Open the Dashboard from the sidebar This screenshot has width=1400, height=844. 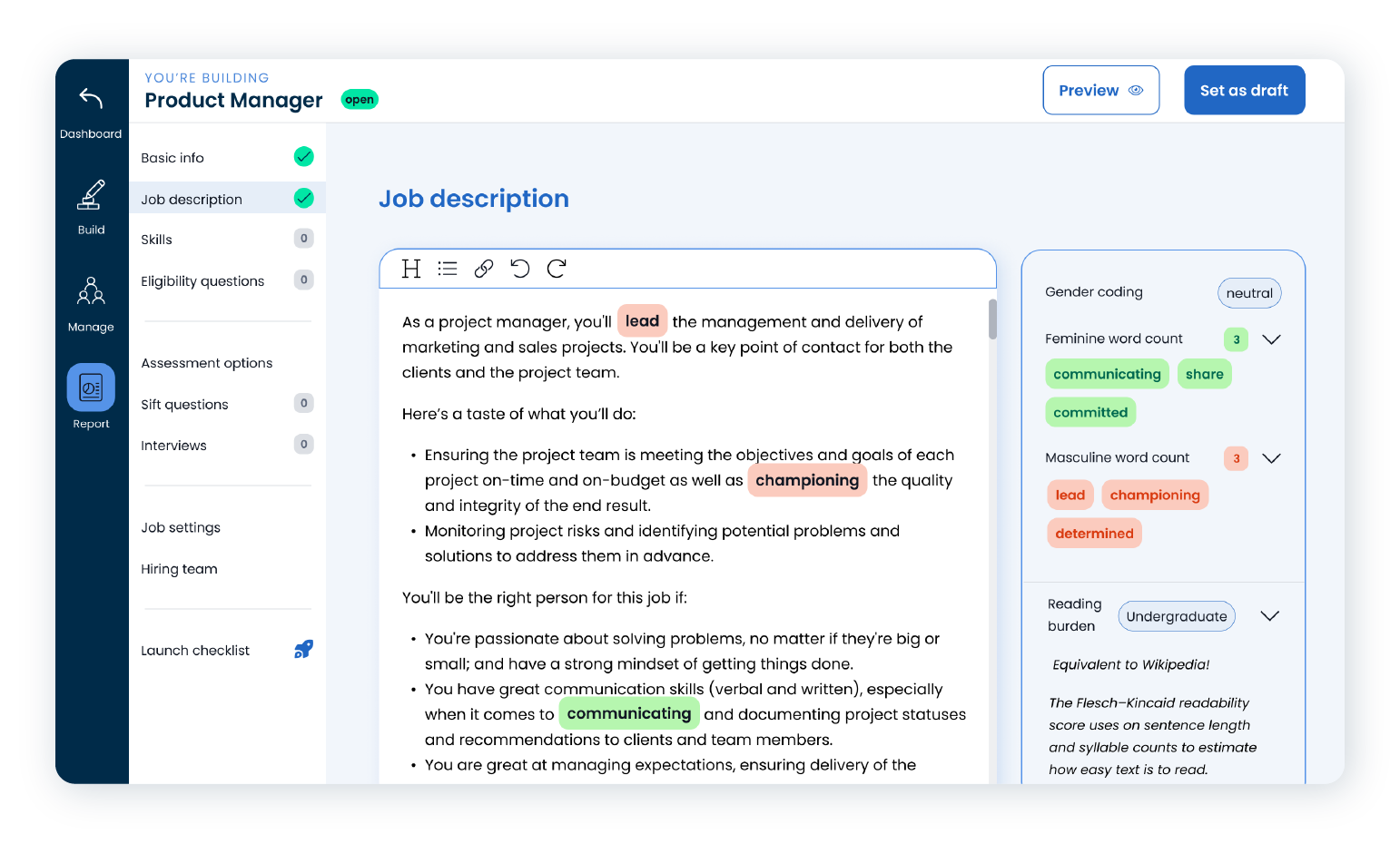[x=90, y=109]
